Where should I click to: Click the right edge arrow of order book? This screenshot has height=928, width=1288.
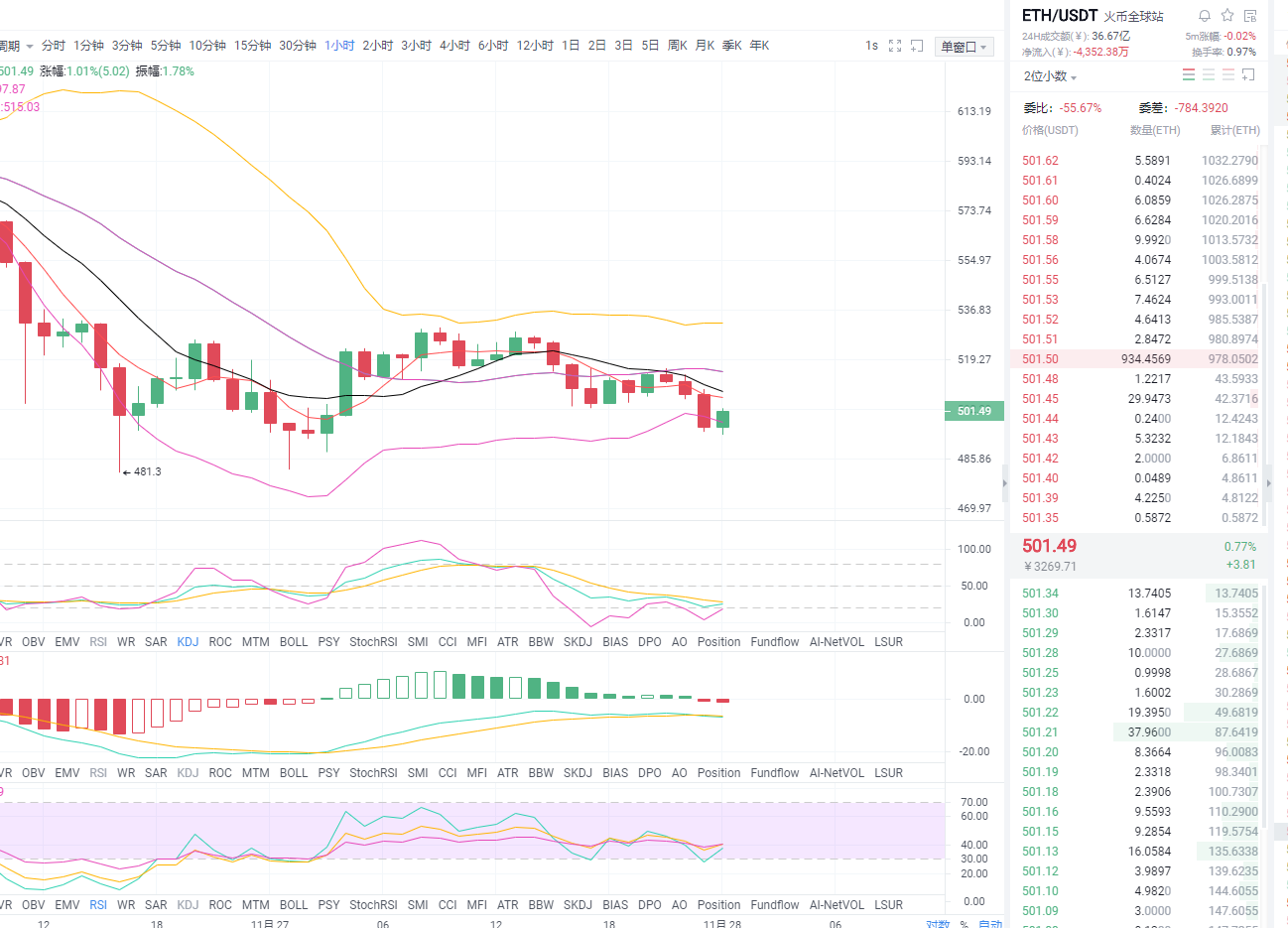[x=1268, y=483]
